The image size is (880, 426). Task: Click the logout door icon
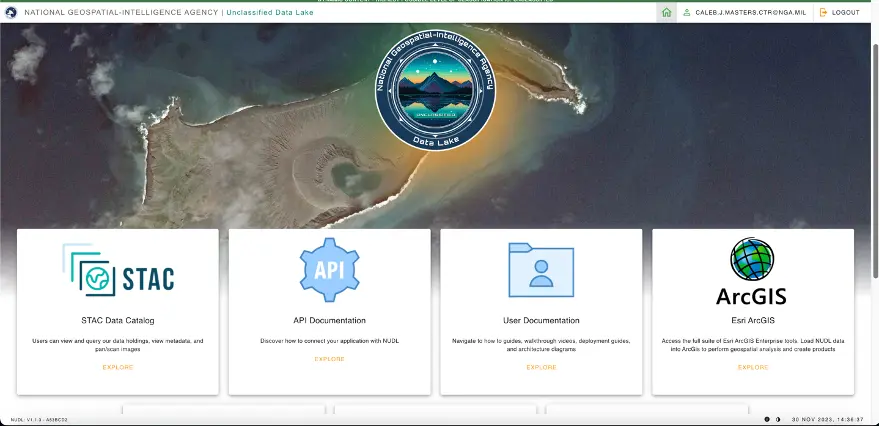(x=824, y=12)
